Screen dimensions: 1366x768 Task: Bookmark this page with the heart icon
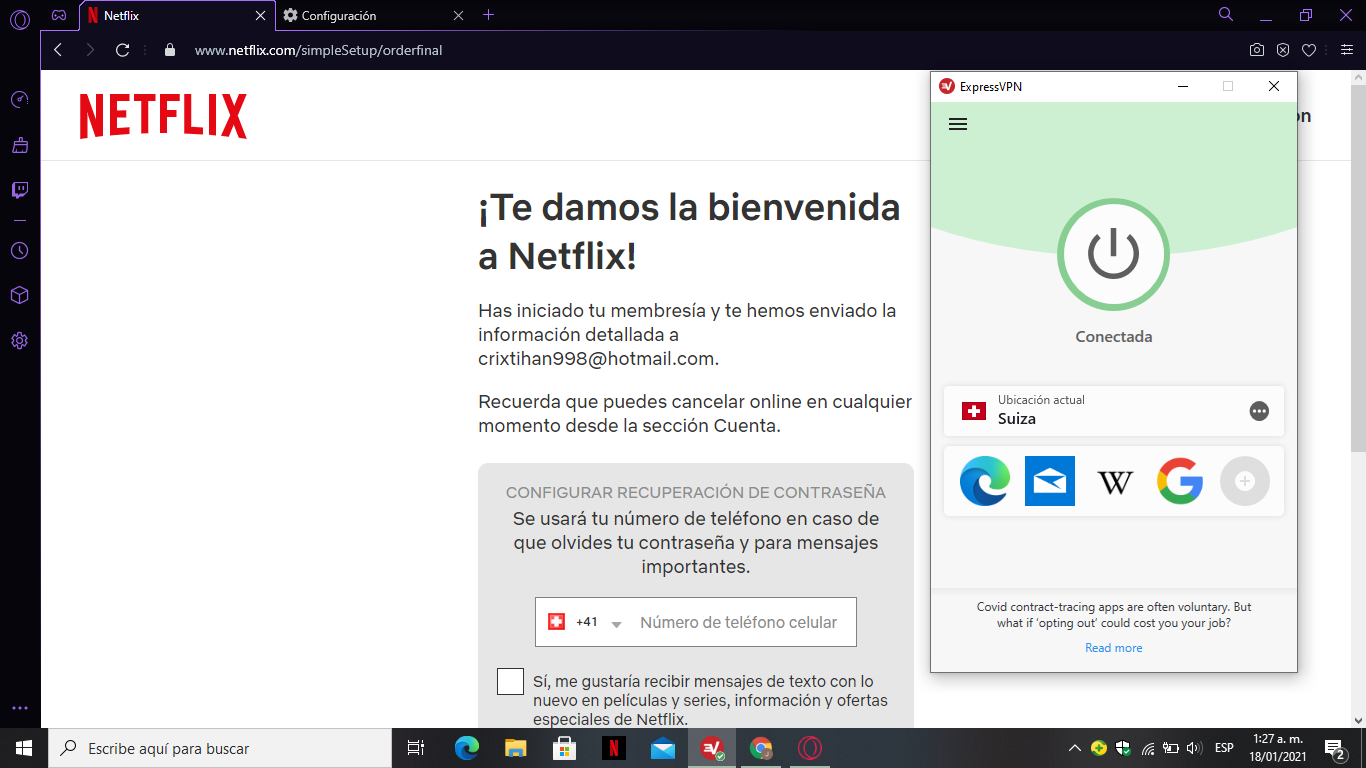click(x=1308, y=50)
